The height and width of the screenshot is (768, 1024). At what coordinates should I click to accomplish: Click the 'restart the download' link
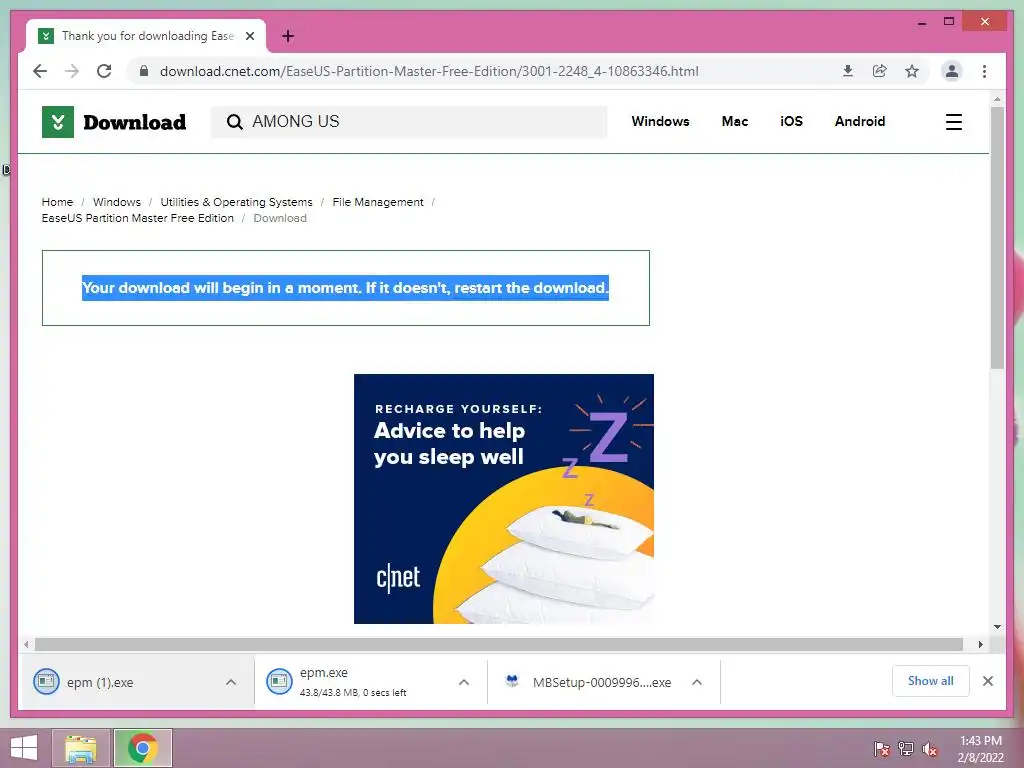pos(531,288)
